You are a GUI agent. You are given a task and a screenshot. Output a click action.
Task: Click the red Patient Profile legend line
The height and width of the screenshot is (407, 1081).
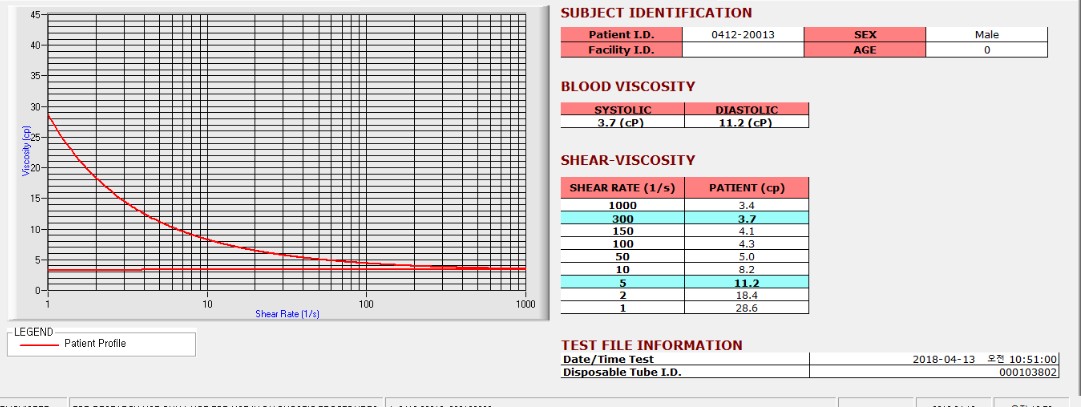click(39, 344)
